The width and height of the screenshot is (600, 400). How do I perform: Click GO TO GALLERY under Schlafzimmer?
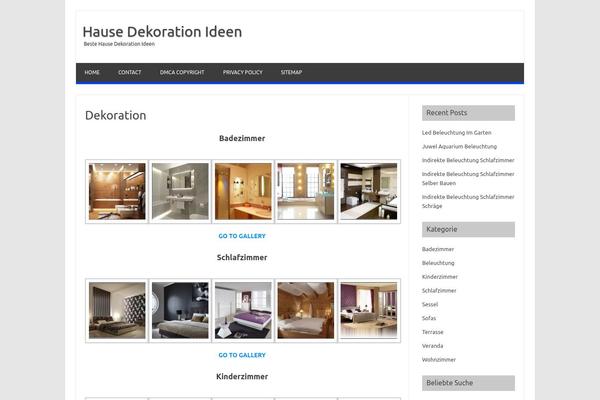[x=242, y=355]
